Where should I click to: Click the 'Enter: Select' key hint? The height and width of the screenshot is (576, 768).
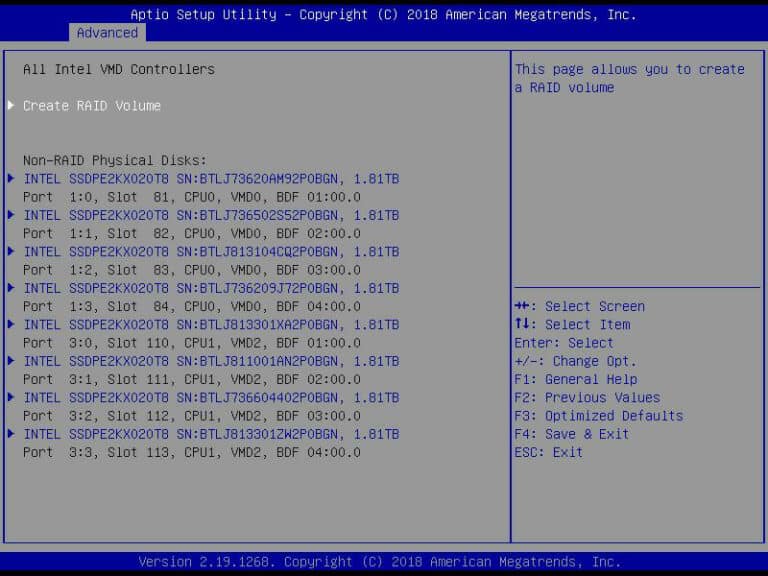(564, 343)
